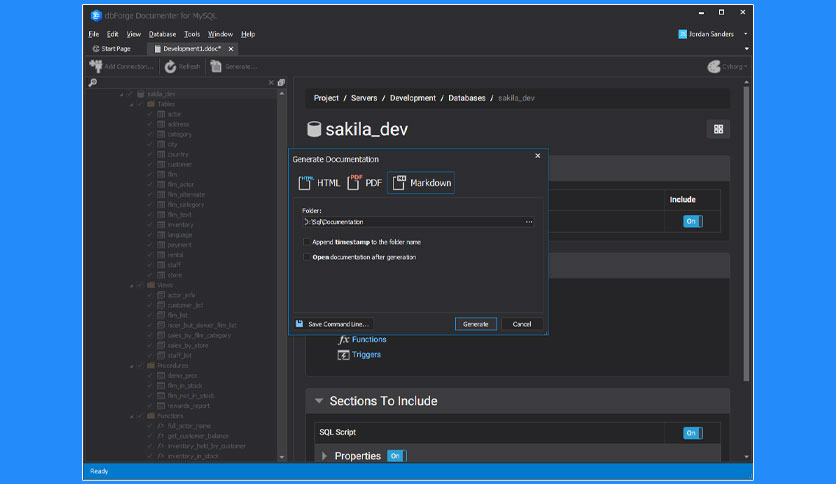
Task: Close the Development1.ddoc tab
Action: click(x=231, y=49)
